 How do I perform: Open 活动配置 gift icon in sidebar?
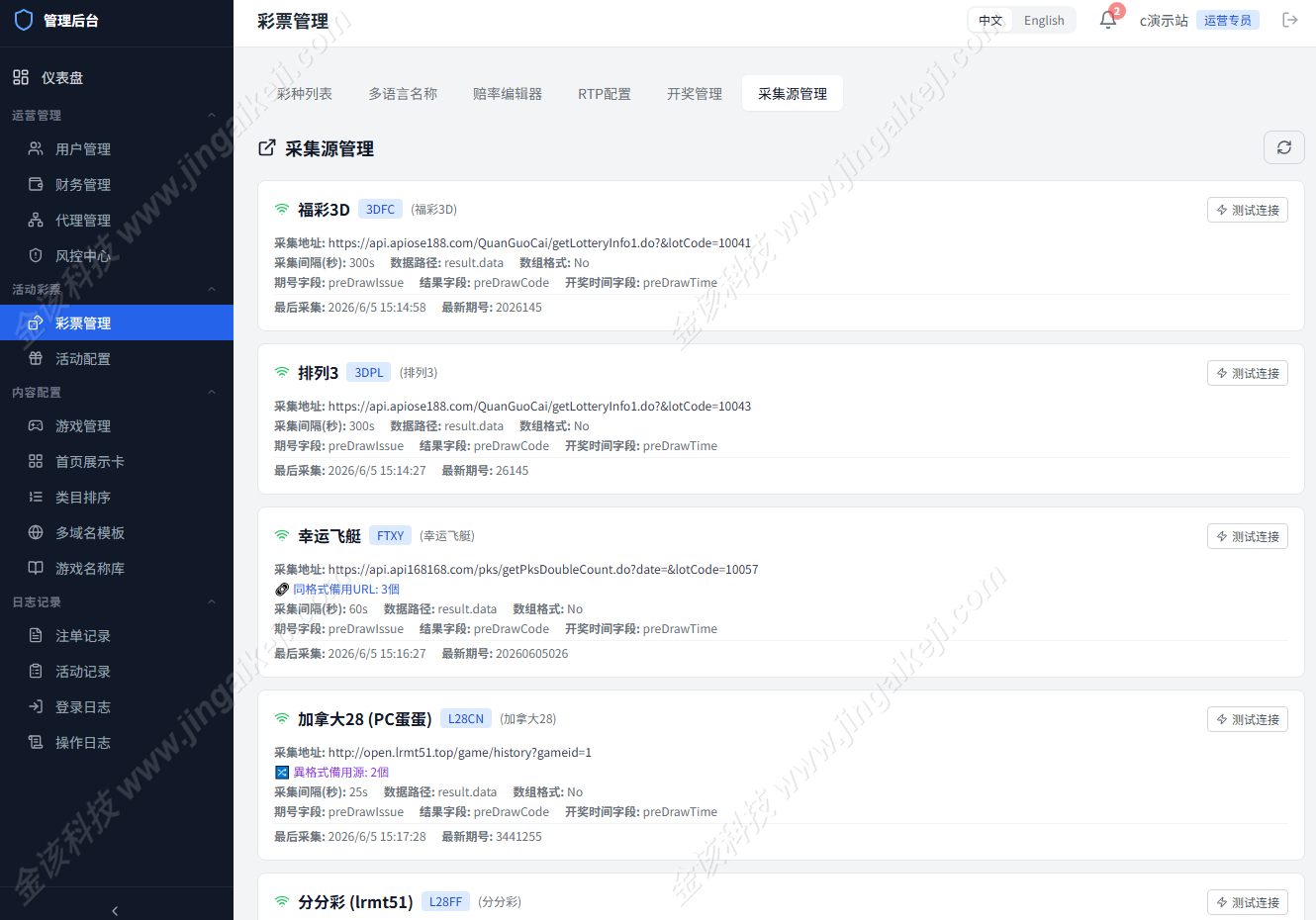pyautogui.click(x=36, y=358)
